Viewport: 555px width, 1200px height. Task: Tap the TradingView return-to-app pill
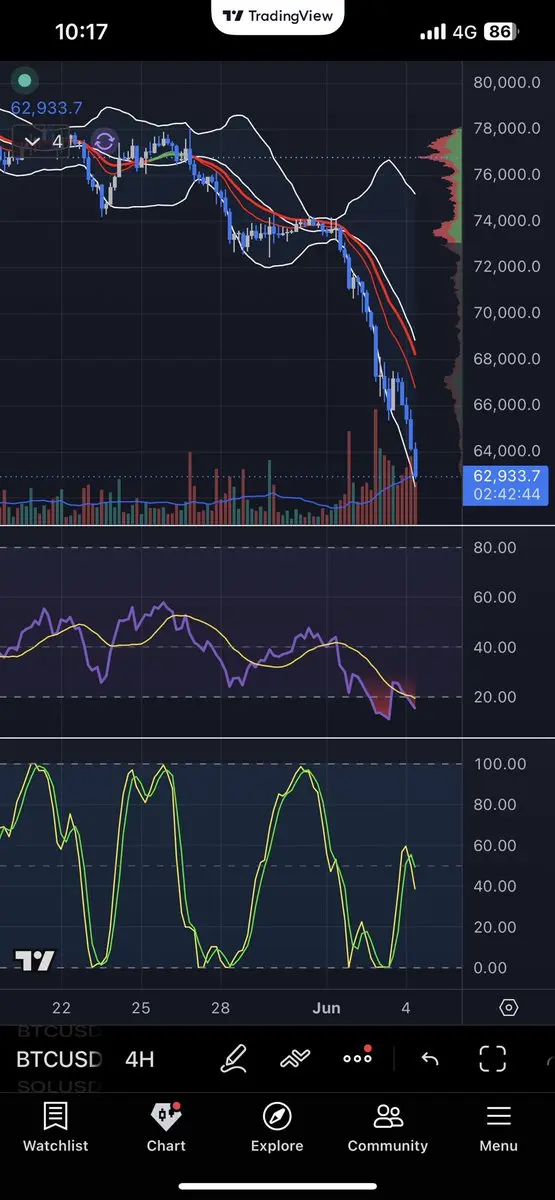(278, 16)
